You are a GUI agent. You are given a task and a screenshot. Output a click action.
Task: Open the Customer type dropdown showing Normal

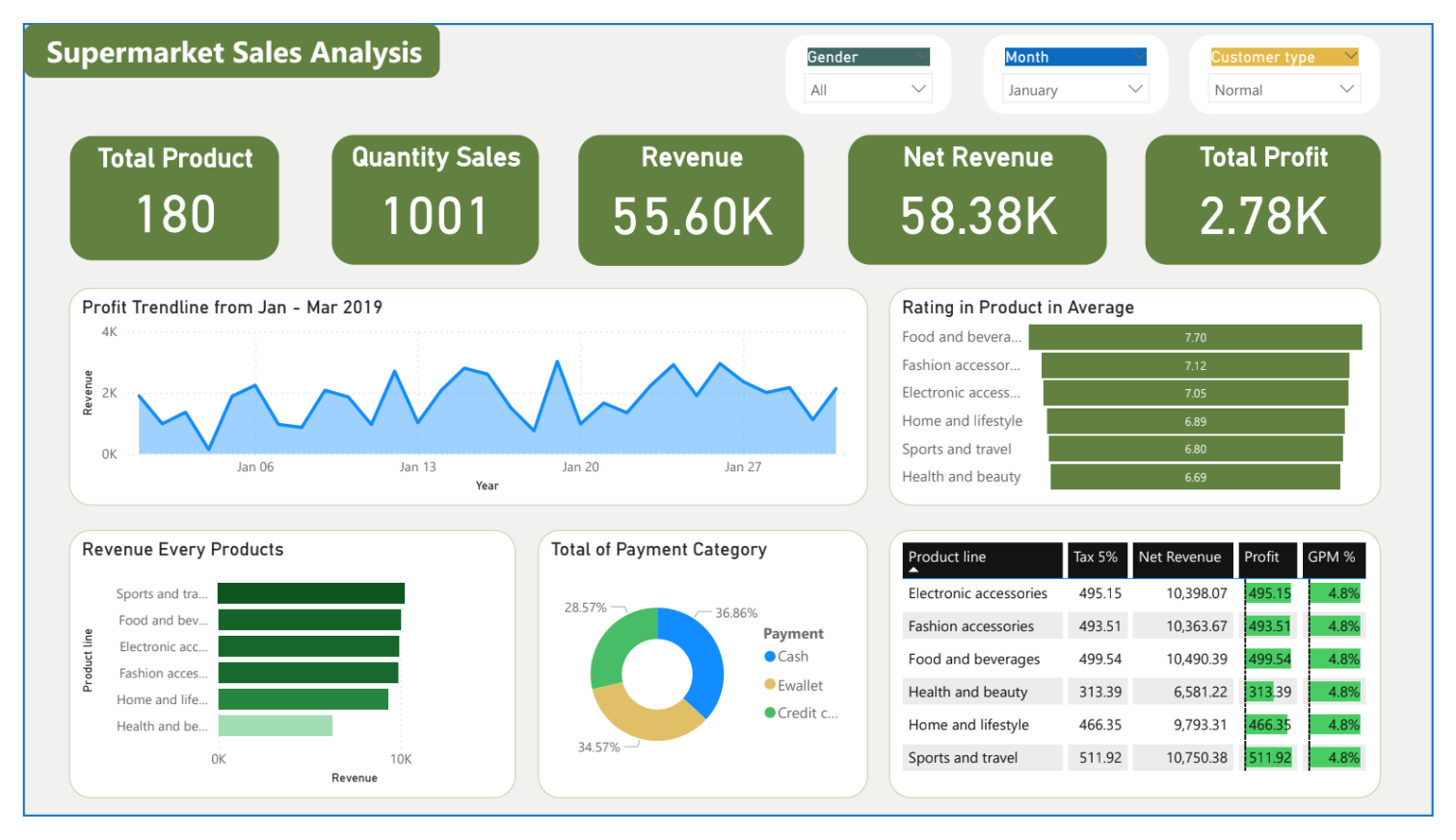click(x=1284, y=90)
